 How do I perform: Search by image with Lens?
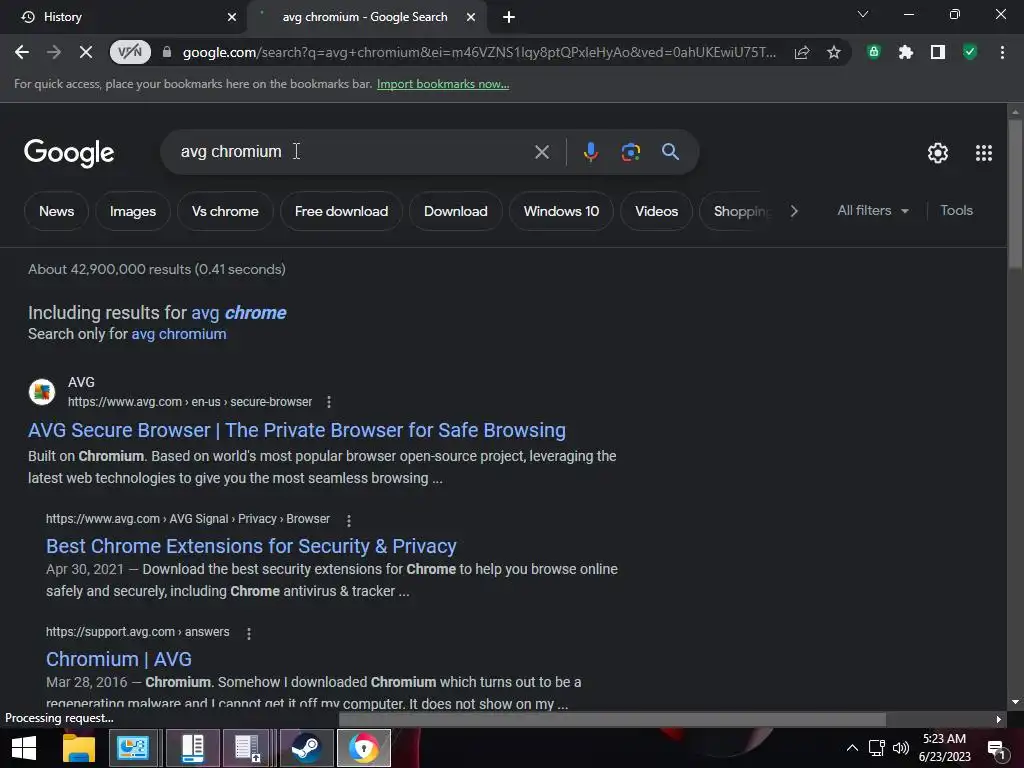pyautogui.click(x=630, y=152)
